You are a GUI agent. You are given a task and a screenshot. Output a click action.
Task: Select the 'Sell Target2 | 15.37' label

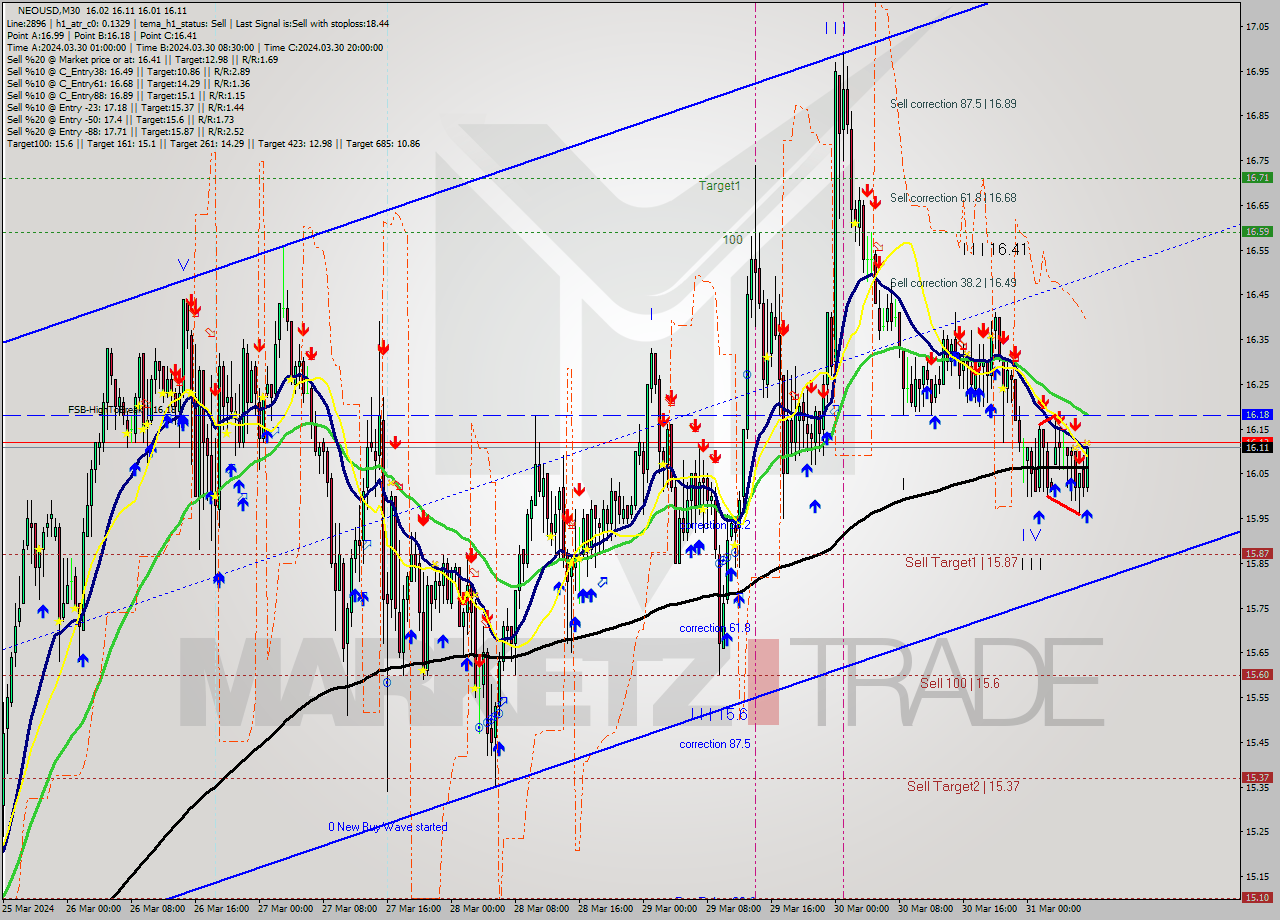(x=963, y=786)
